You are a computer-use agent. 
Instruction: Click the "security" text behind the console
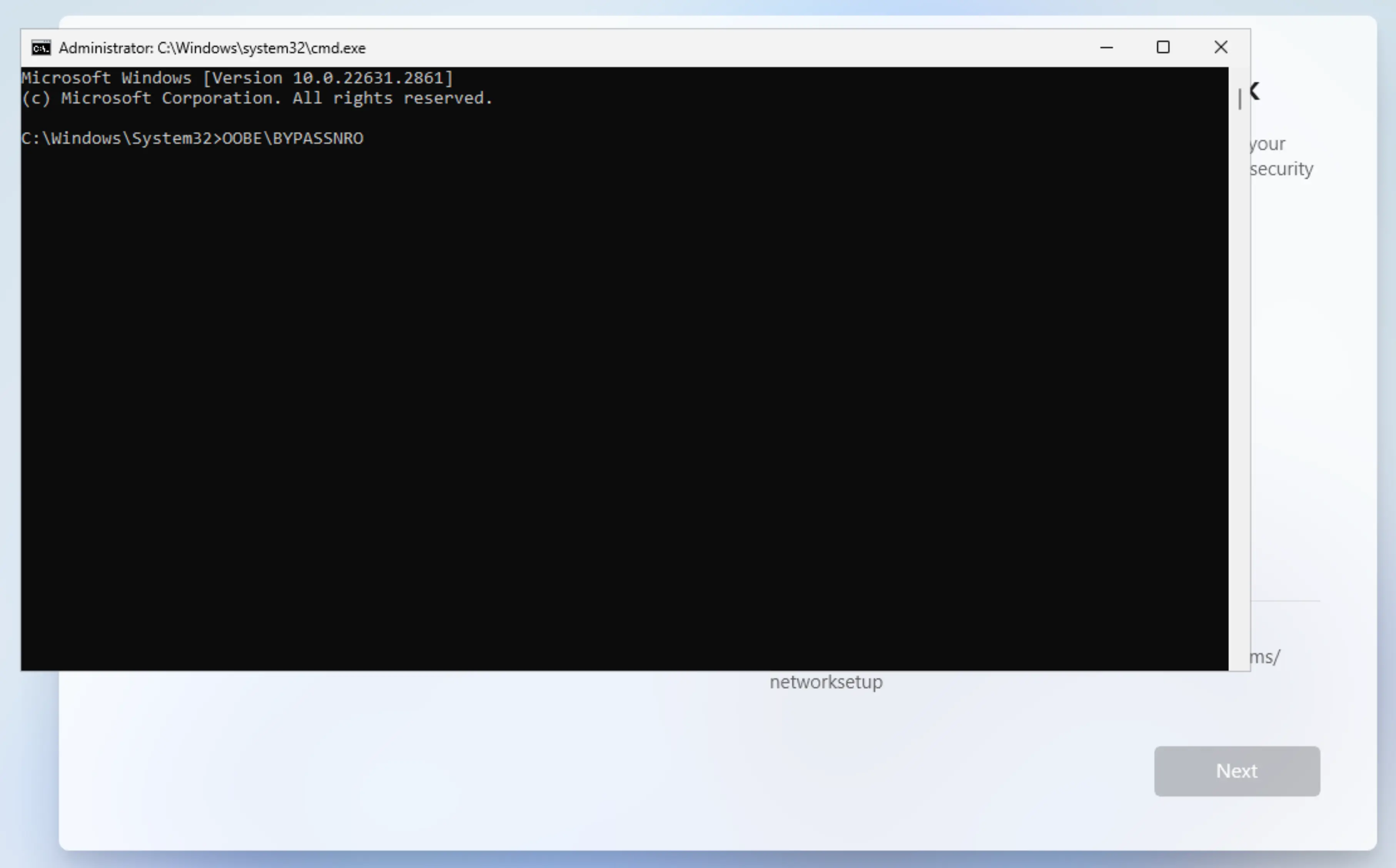1282,169
